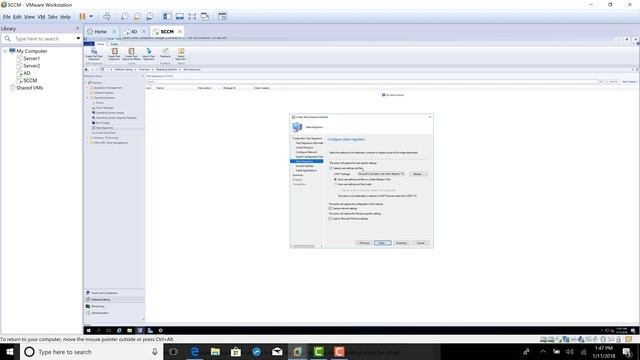This screenshot has width=640, height=360.
Task: Select Monitoring workspace in SCCM
Action: 114,306
